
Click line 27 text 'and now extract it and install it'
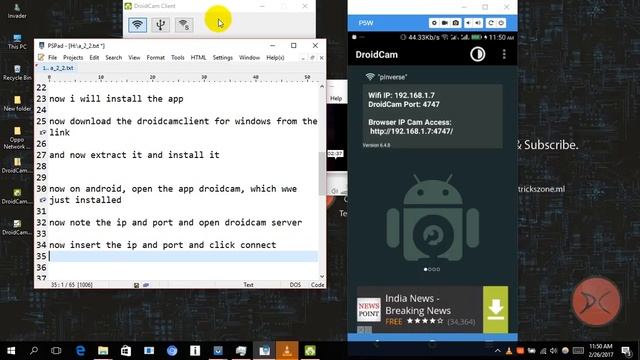point(134,155)
